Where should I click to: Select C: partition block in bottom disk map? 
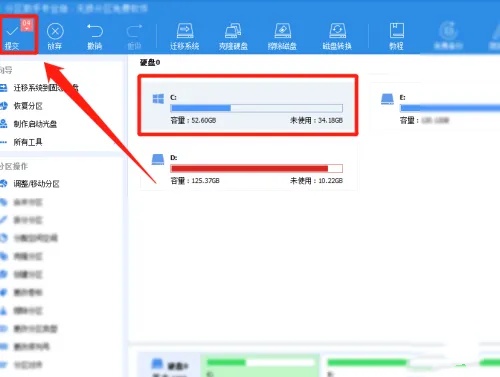(259, 366)
